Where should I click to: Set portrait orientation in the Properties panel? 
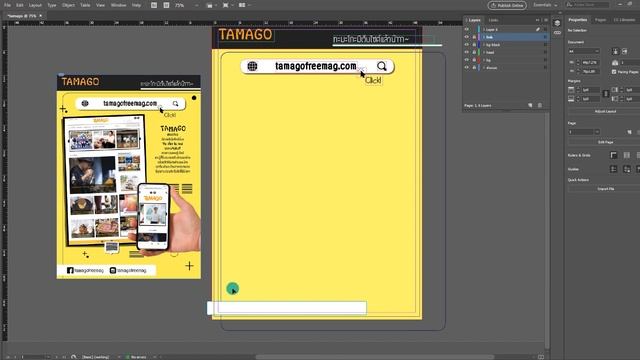pyautogui.click(x=616, y=51)
